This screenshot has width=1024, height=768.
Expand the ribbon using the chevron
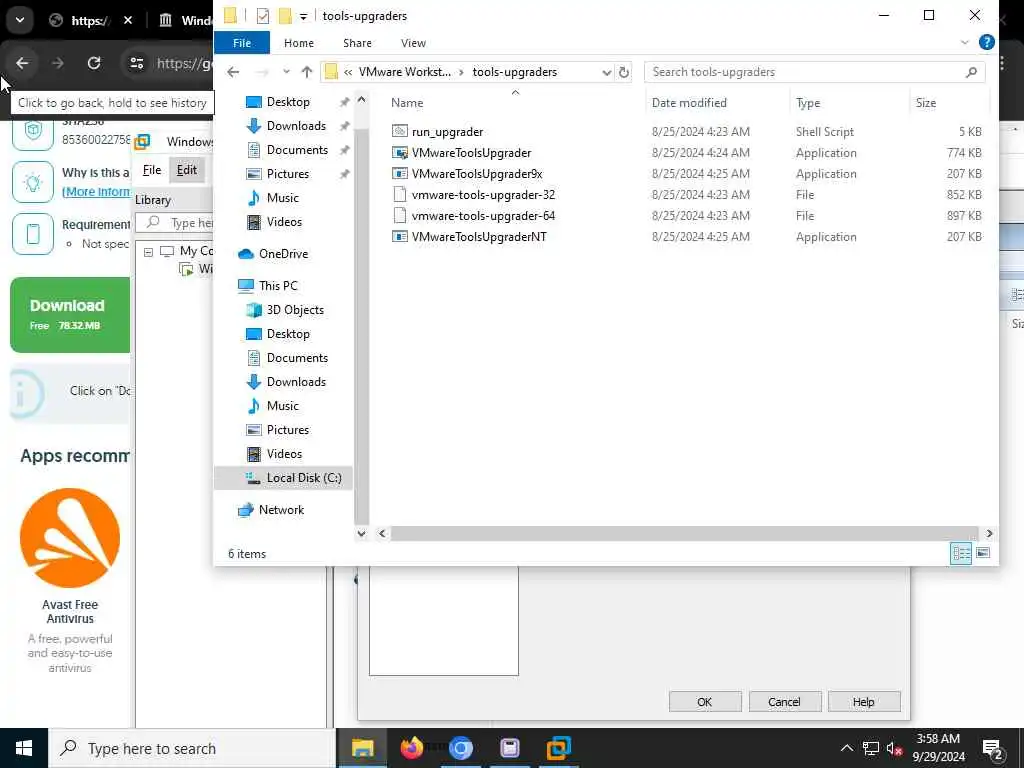(x=965, y=42)
